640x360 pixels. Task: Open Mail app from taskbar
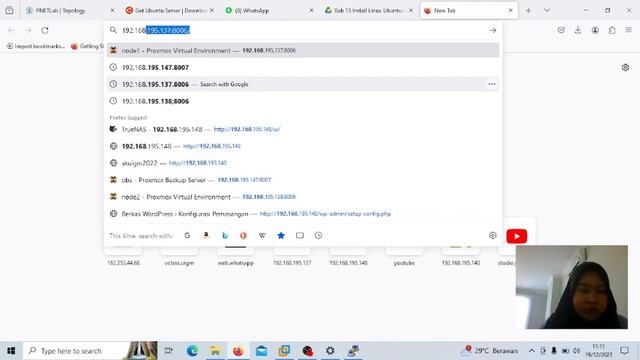coord(261,351)
